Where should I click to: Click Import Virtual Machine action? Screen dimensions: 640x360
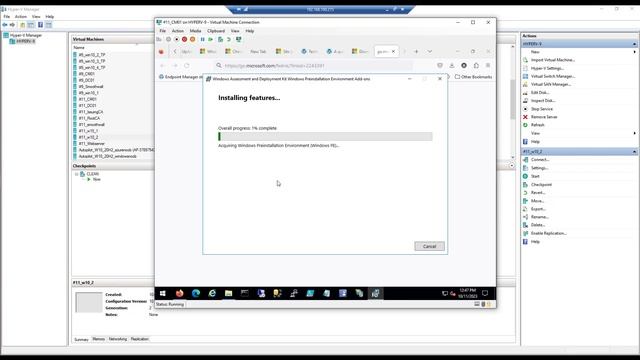point(553,60)
